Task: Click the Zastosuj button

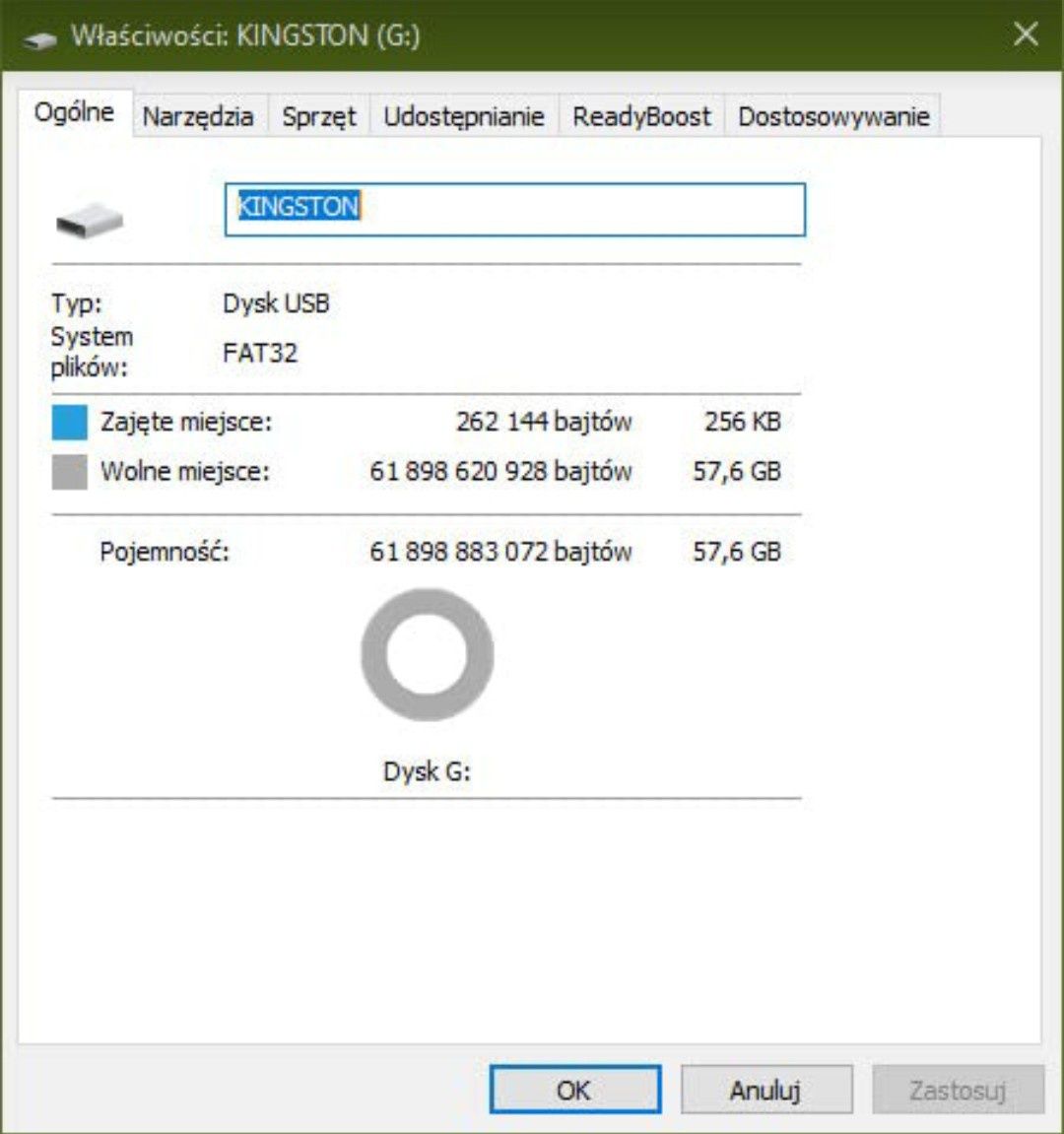Action: click(x=958, y=1089)
